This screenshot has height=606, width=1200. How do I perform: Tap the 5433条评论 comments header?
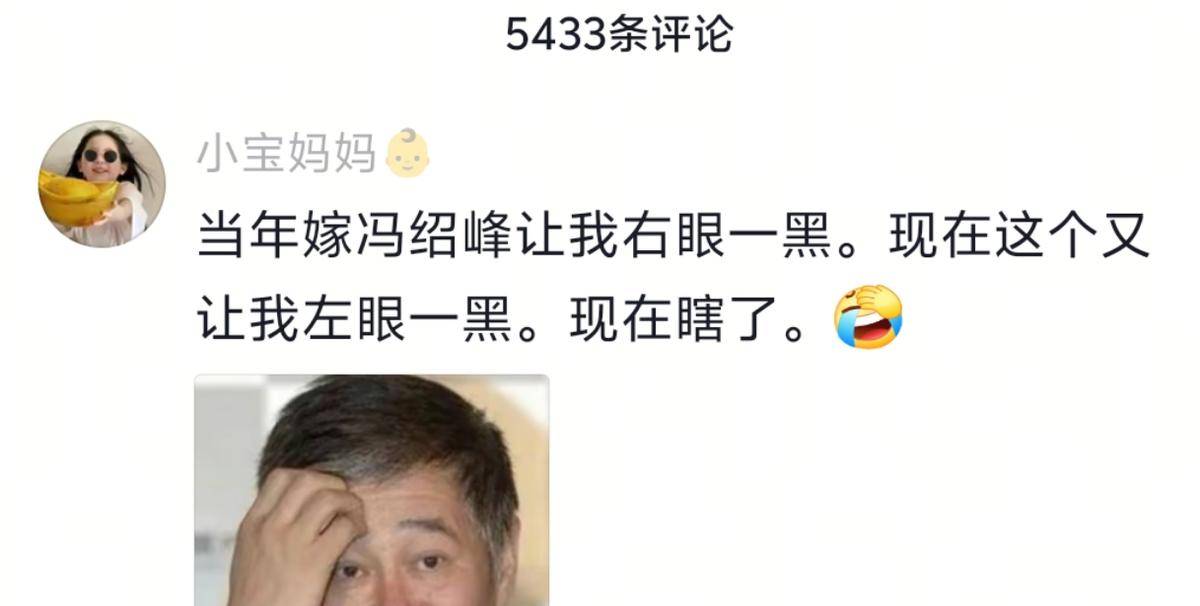pyautogui.click(x=620, y=35)
